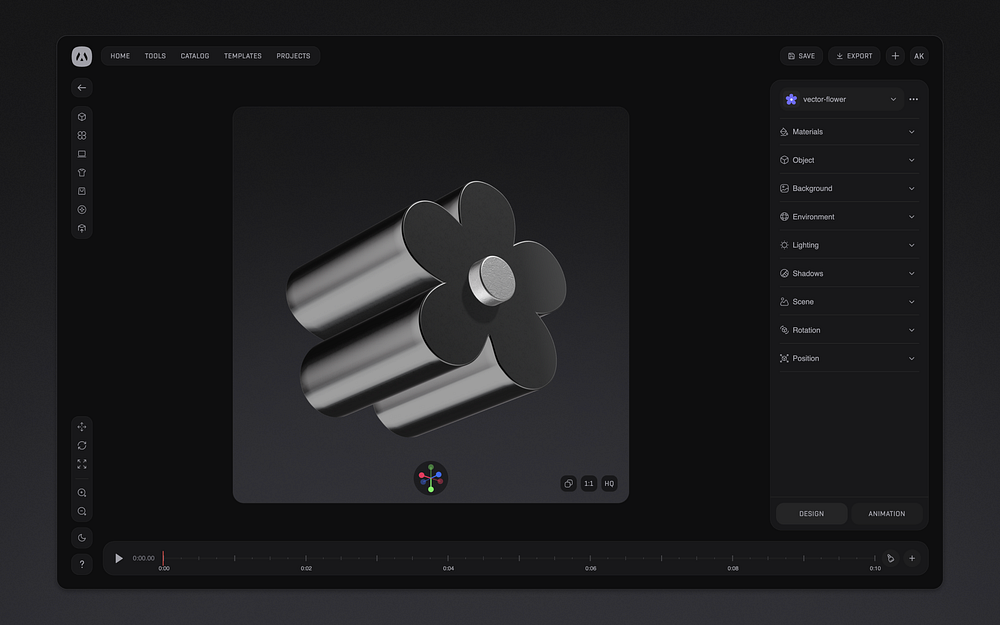Activate the move/pan tool
The height and width of the screenshot is (625, 1000).
pyautogui.click(x=82, y=427)
